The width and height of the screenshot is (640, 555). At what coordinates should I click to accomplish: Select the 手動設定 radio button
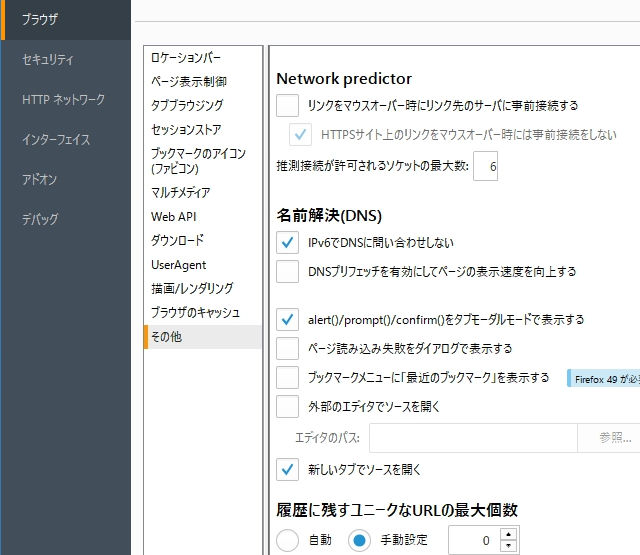[x=360, y=540]
